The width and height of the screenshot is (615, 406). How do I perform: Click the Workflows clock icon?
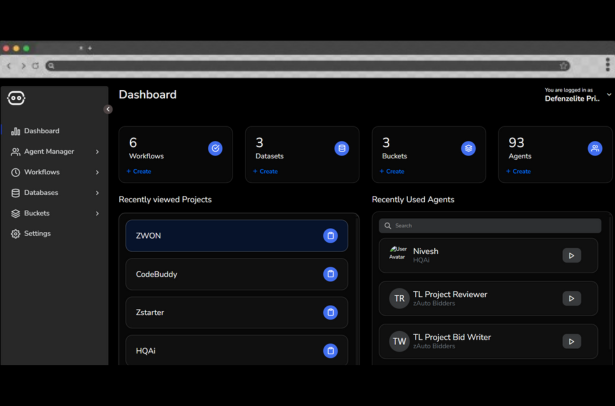(x=15, y=172)
